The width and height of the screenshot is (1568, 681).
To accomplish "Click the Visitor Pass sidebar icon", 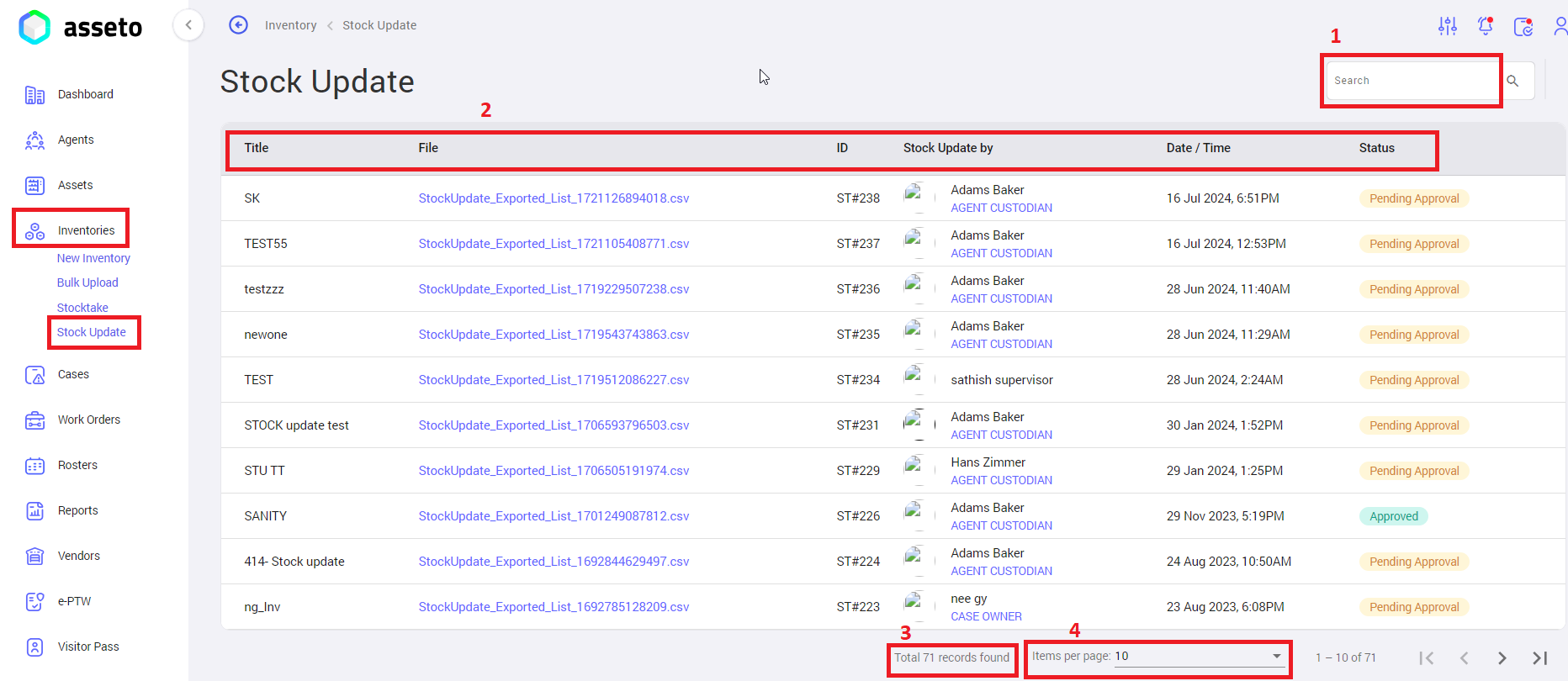I will tap(34, 647).
